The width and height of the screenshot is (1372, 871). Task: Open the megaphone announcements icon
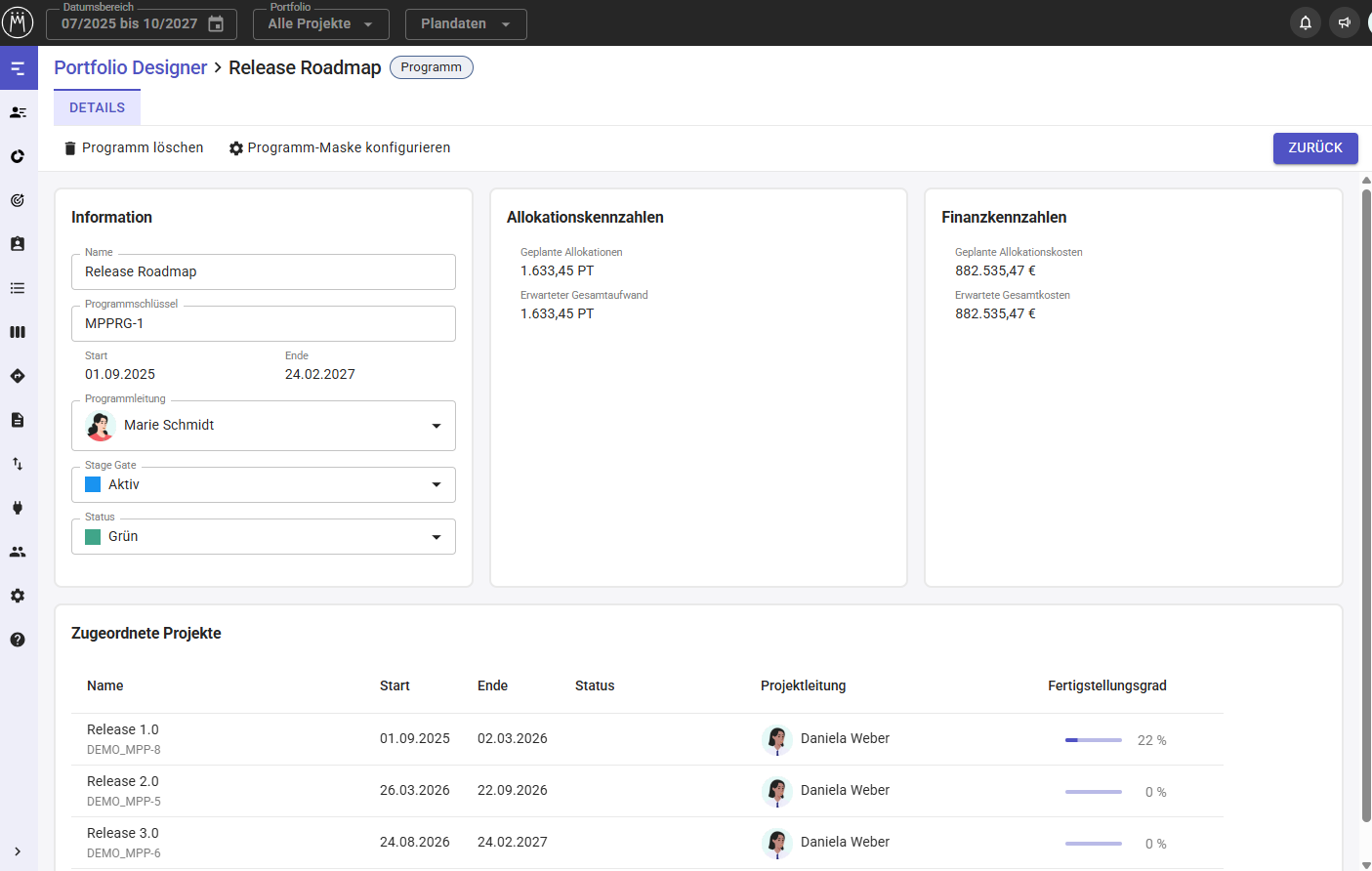coord(1345,22)
